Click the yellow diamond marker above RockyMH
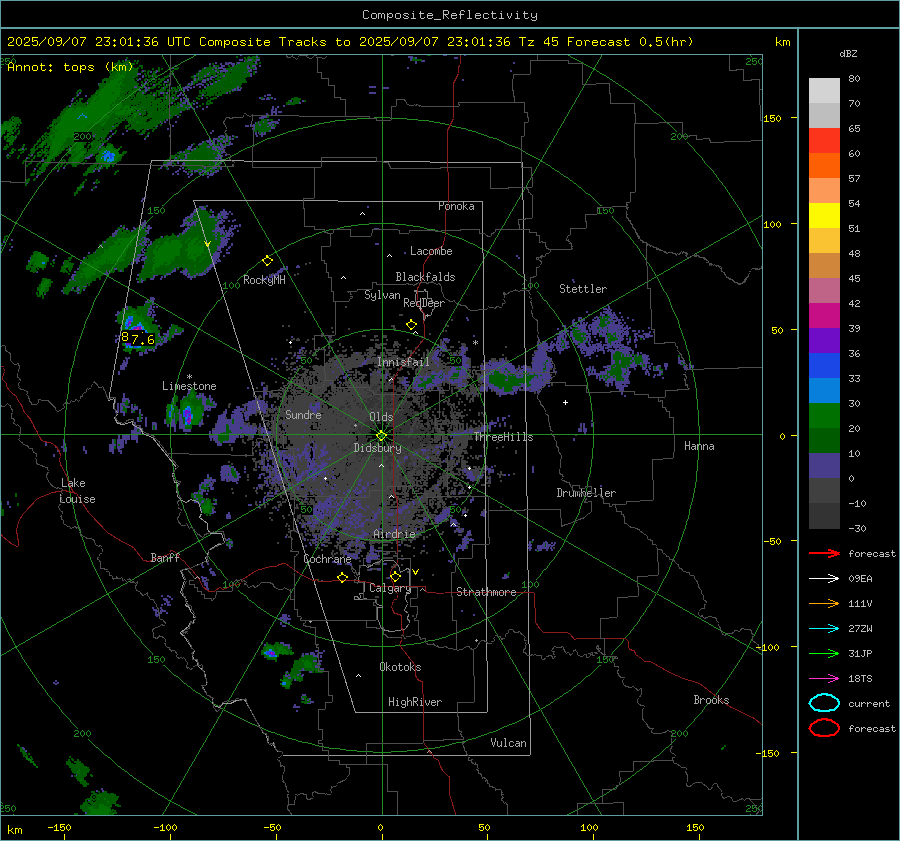This screenshot has height=841, width=900. point(267,261)
